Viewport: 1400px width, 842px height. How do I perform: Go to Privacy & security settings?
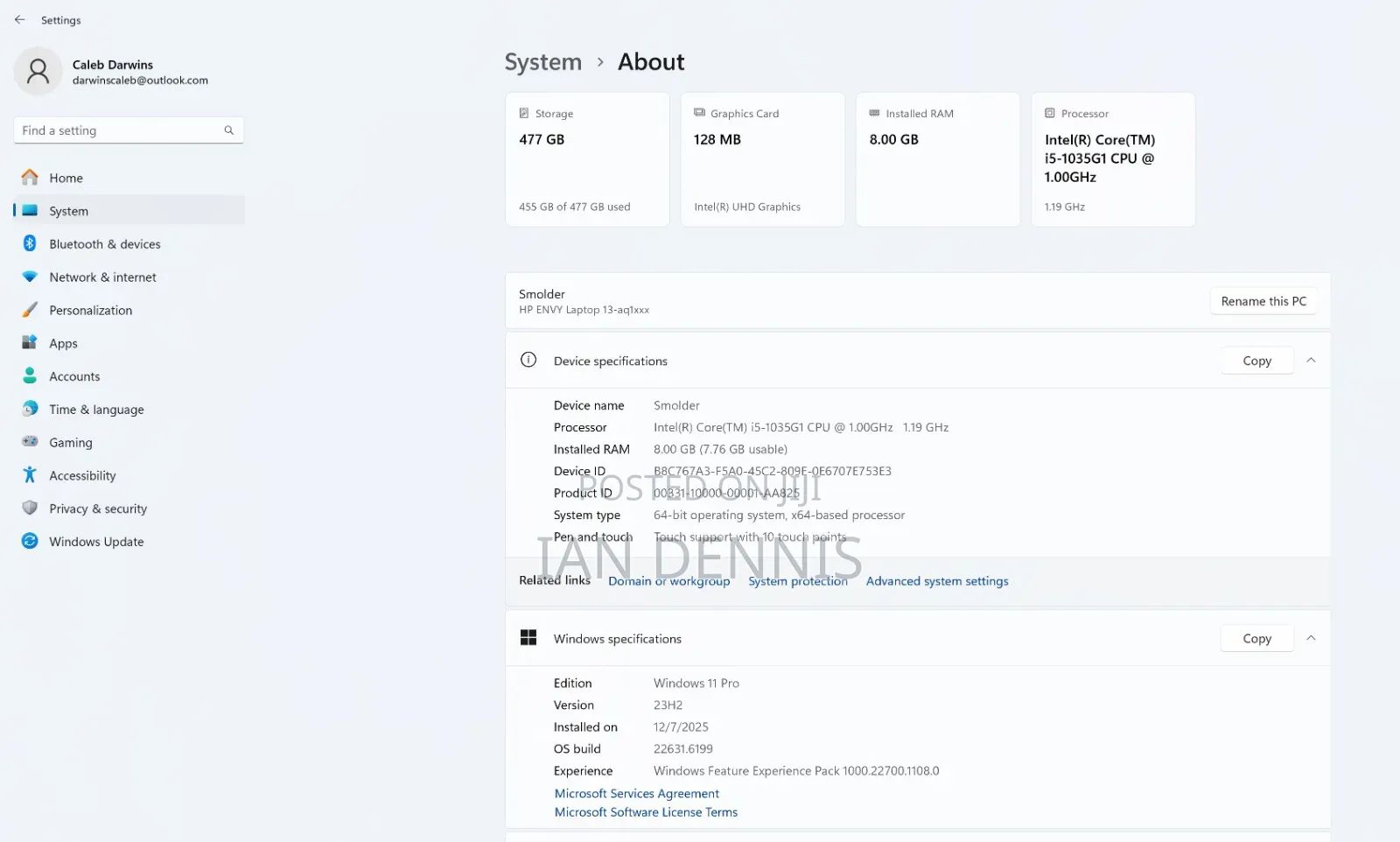click(129, 509)
